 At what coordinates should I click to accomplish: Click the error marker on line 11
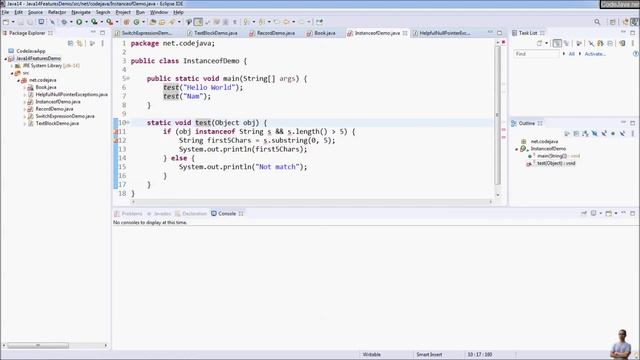[x=116, y=131]
